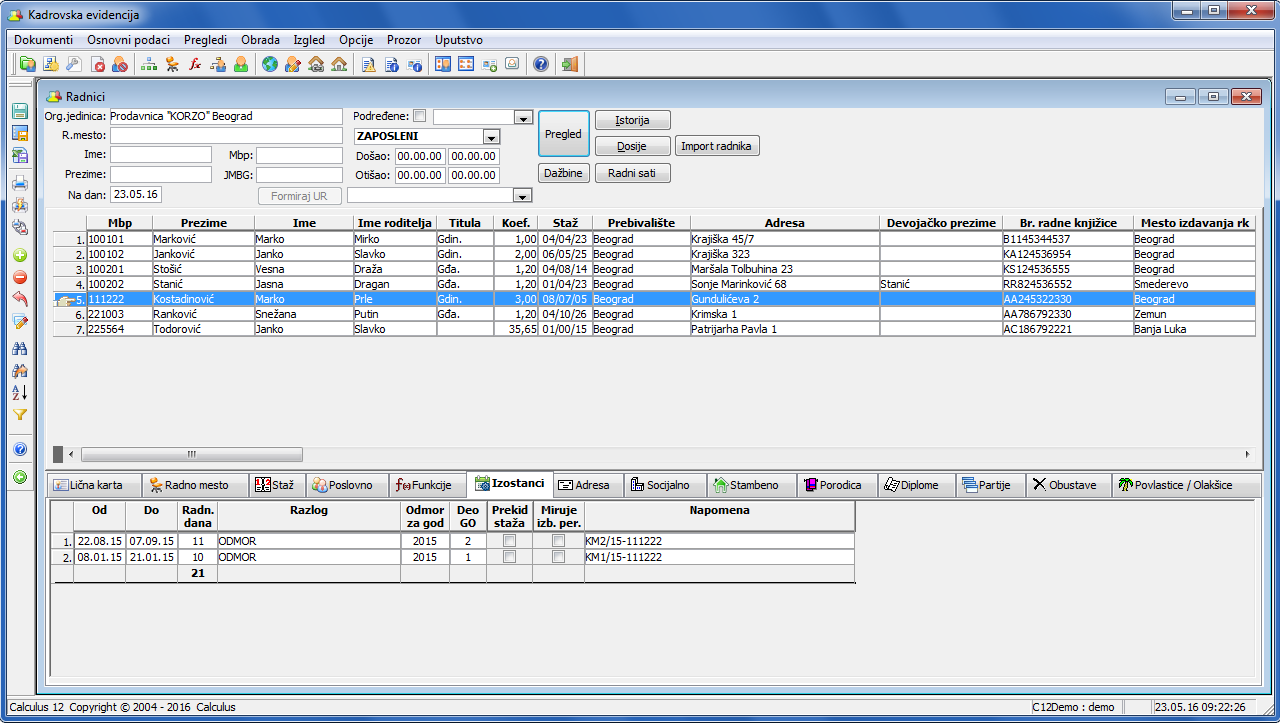Click the right arrow of the workers table scrollbar
1280x723 pixels.
tap(1246, 454)
